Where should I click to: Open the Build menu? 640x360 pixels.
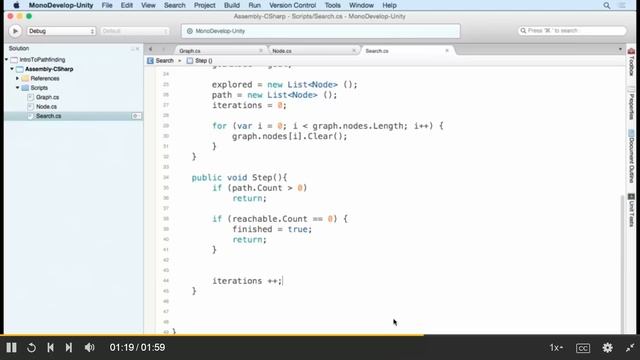232,5
